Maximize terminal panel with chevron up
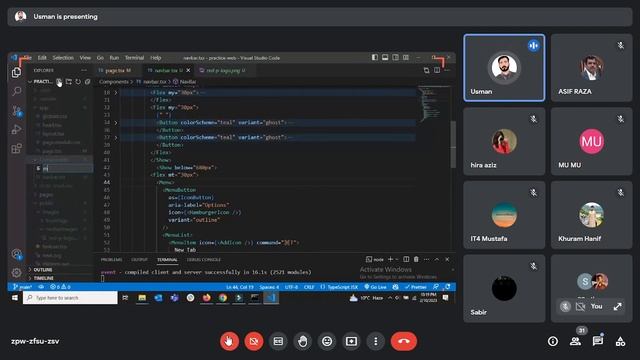Screen dimensions: 640x360 click(x=437, y=259)
